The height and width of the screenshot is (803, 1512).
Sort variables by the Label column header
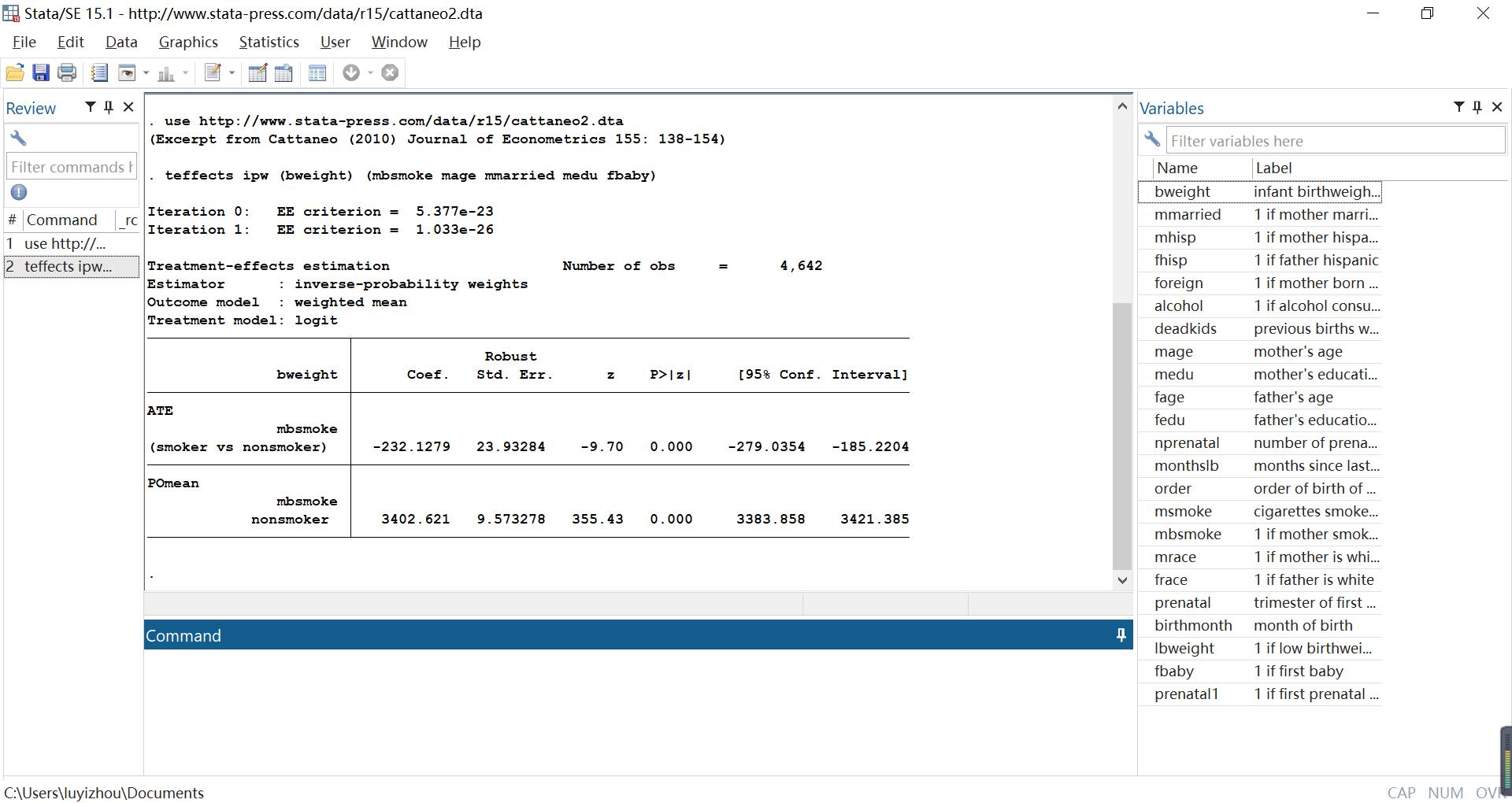[1317, 168]
